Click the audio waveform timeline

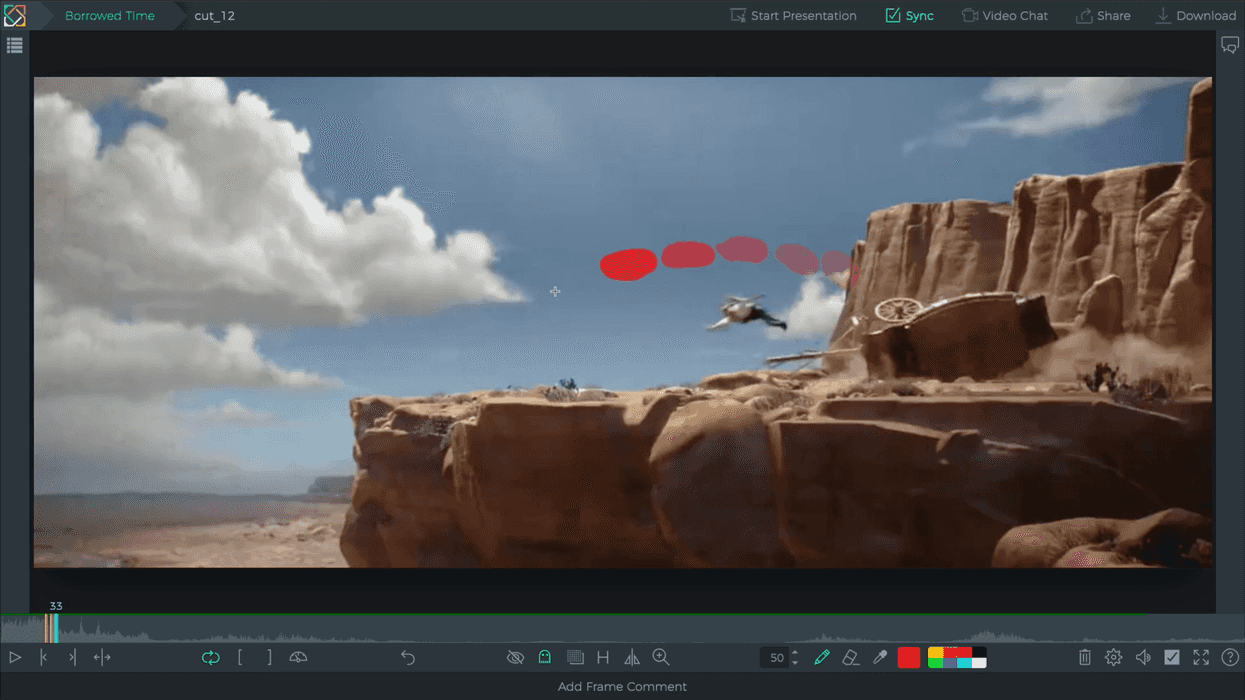point(622,629)
